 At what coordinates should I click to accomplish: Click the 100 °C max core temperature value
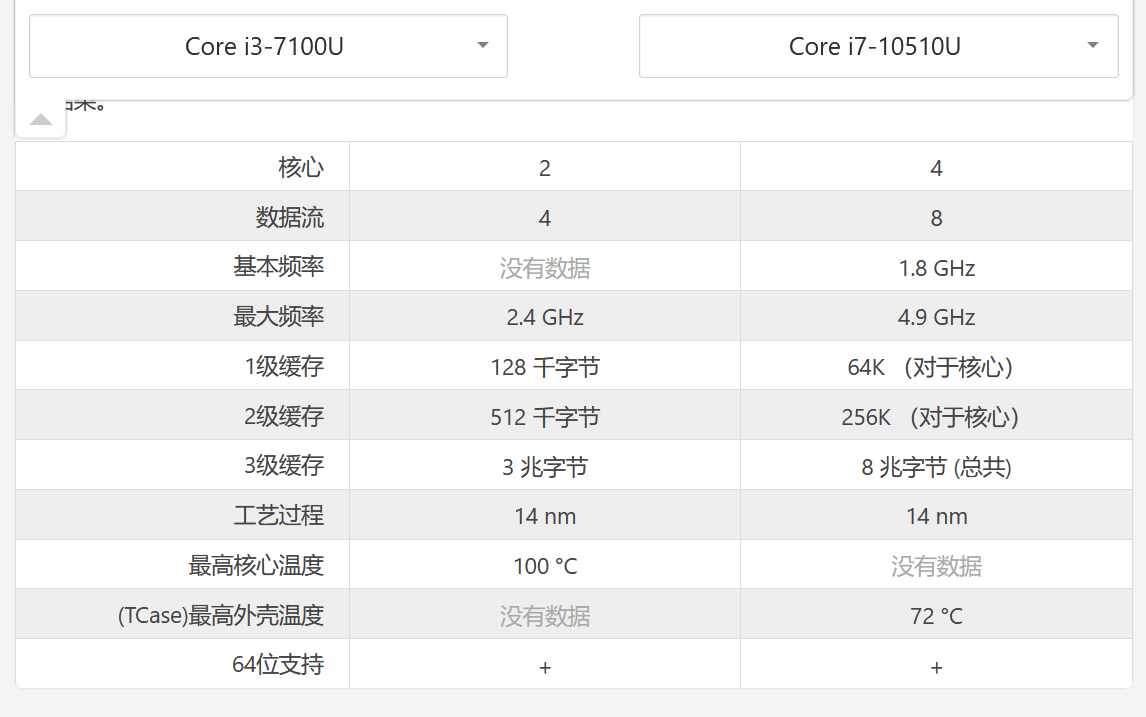544,566
